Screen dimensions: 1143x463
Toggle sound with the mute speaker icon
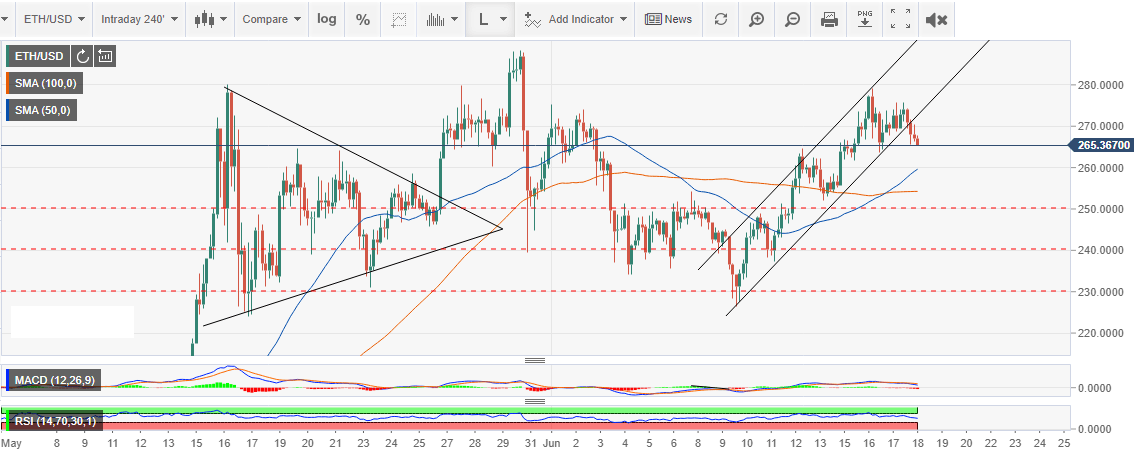[937, 19]
